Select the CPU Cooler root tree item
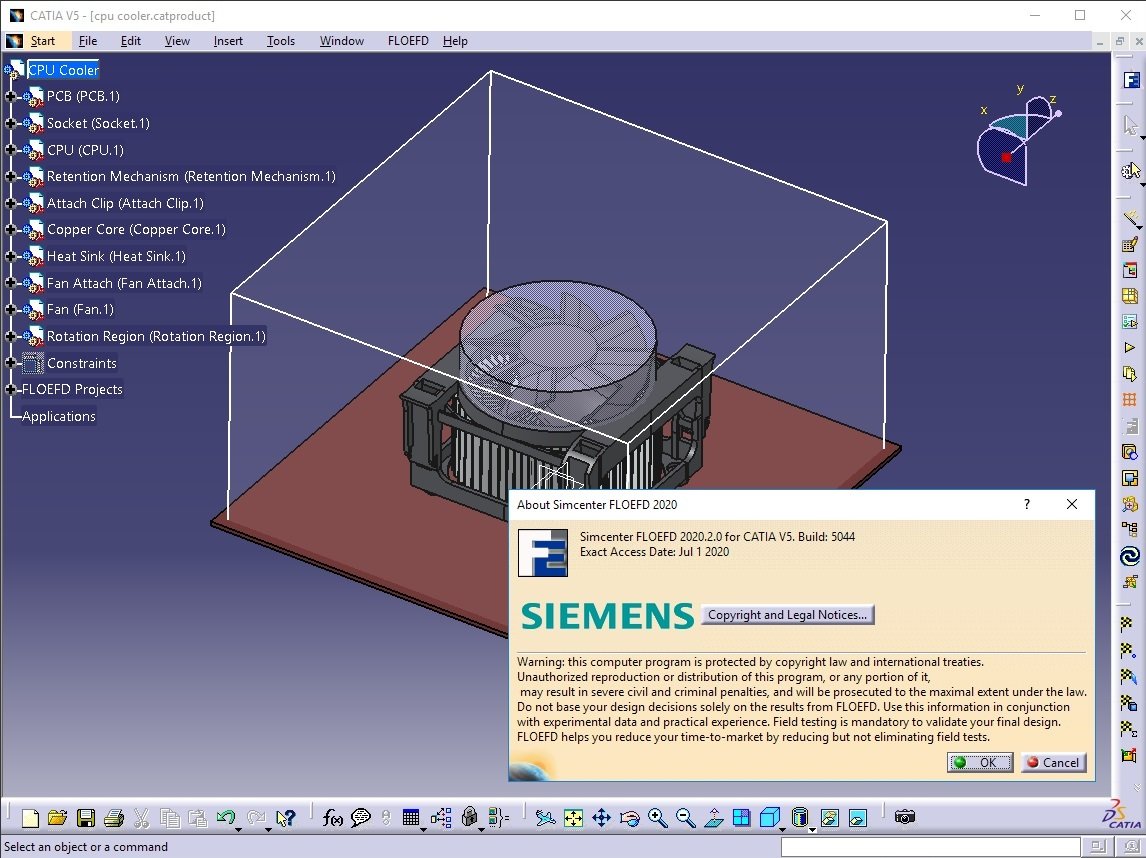Image resolution: width=1146 pixels, height=858 pixels. pos(63,70)
